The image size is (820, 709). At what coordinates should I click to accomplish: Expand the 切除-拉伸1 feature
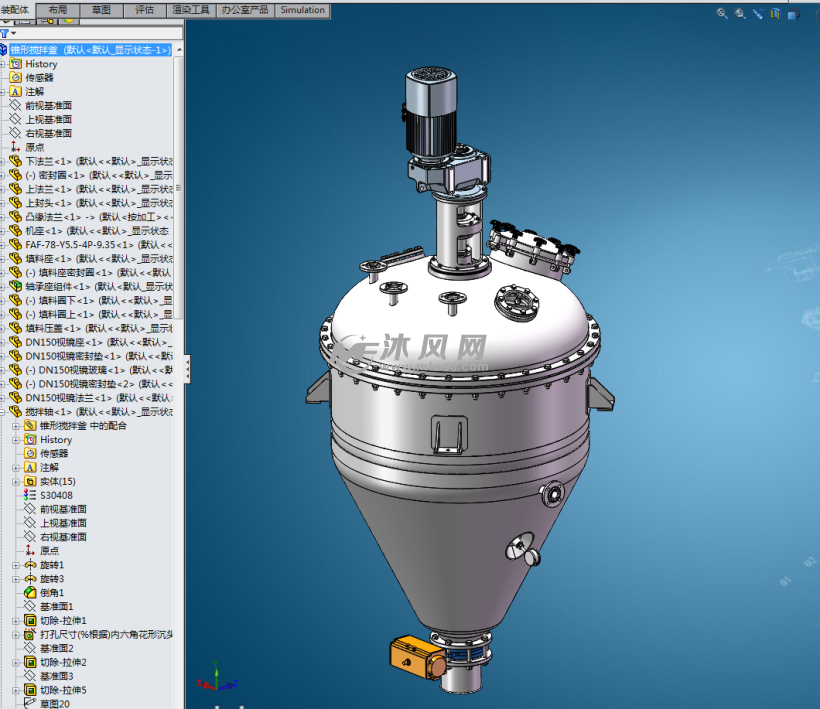pos(16,621)
